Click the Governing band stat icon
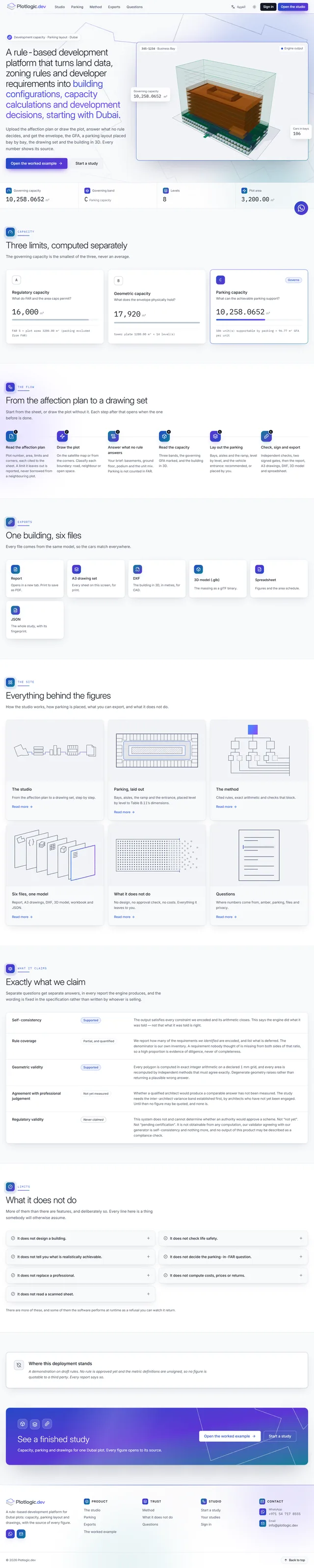Image resolution: width=314 pixels, height=1568 pixels. click(x=88, y=190)
